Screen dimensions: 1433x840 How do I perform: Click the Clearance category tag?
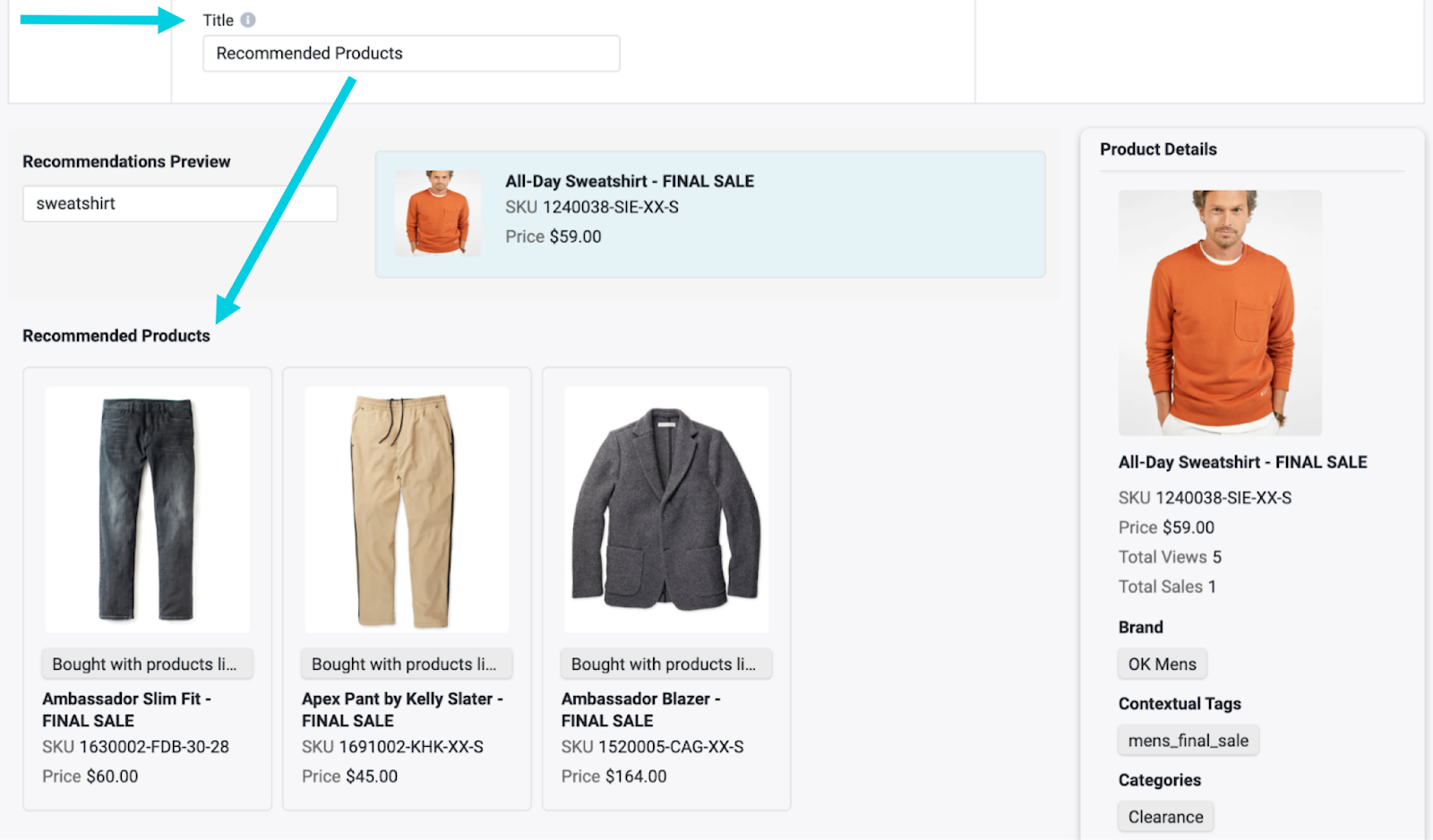tap(1166, 816)
